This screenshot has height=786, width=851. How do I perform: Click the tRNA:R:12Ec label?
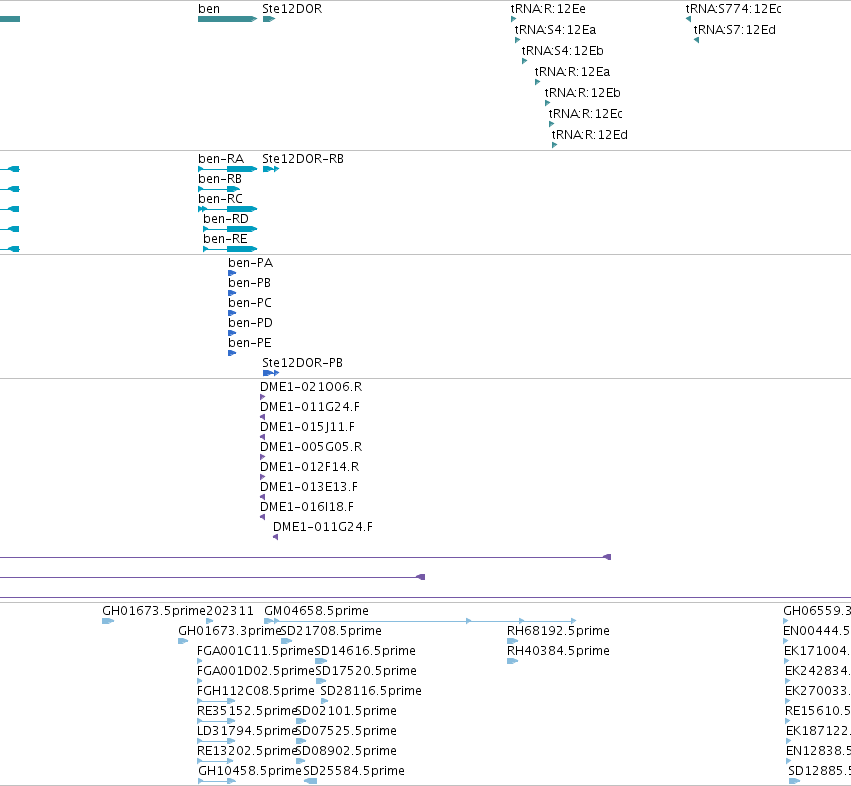tap(586, 114)
